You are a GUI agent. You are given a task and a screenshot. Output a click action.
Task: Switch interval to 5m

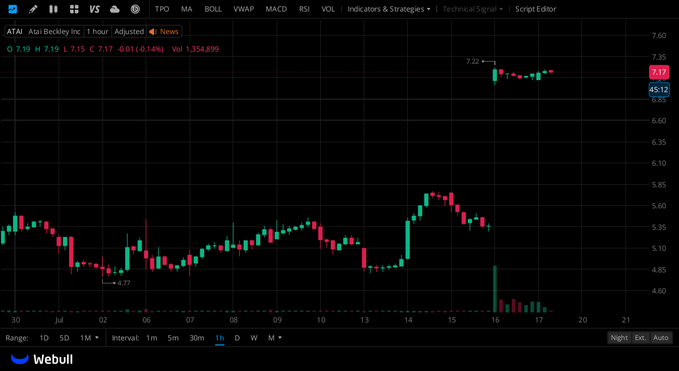(x=173, y=338)
